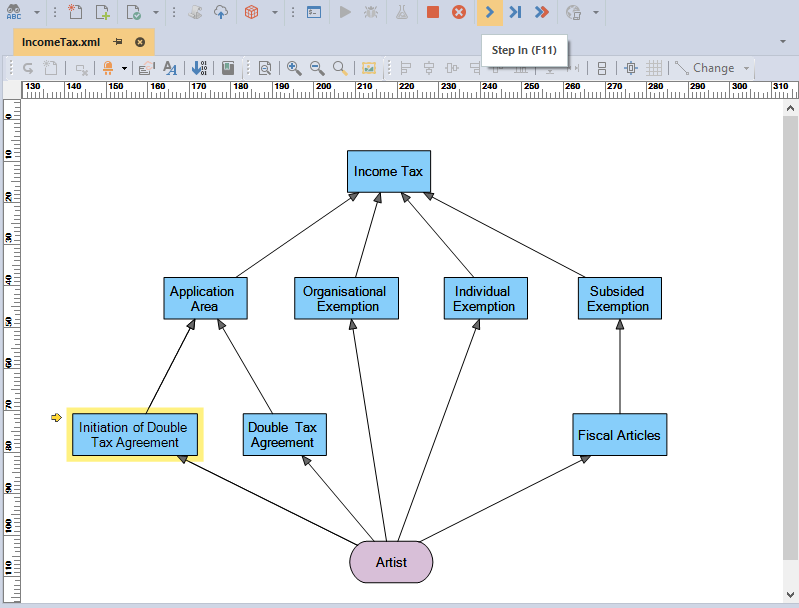The height and width of the screenshot is (608, 799).
Task: Create a new file with the starred page icon
Action: [75, 12]
